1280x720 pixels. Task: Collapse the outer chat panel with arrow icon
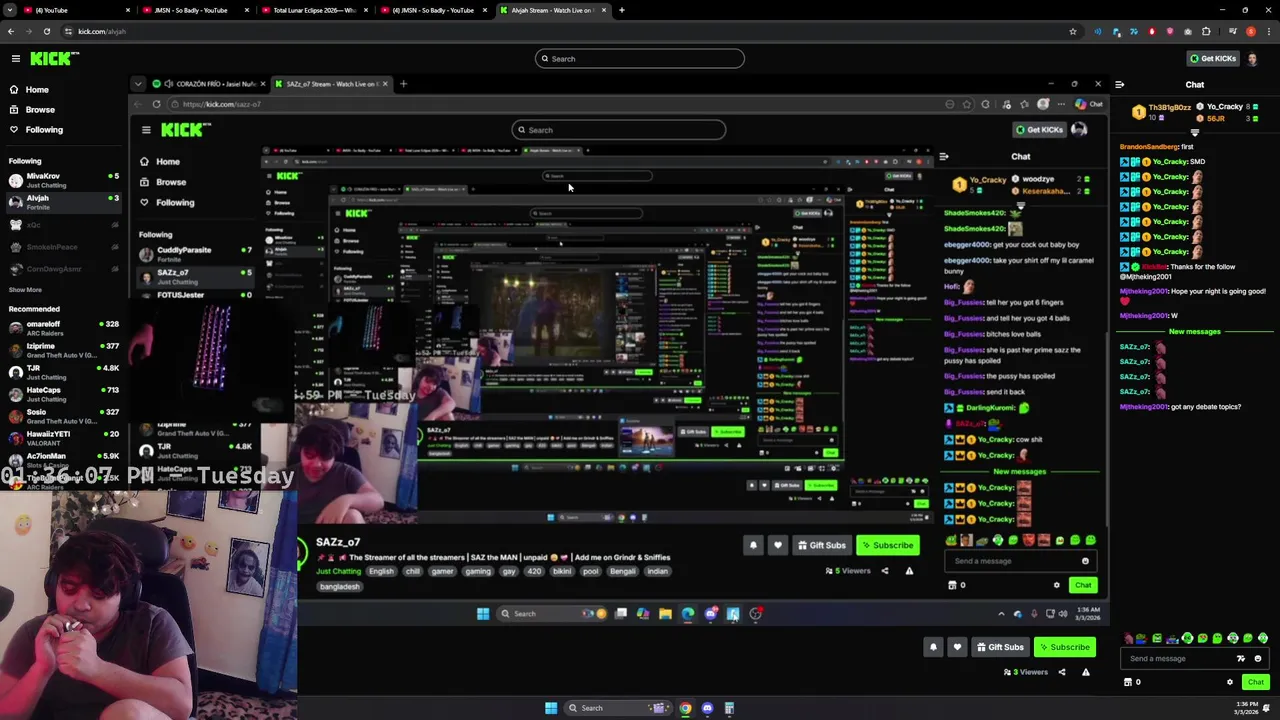(x=1119, y=85)
